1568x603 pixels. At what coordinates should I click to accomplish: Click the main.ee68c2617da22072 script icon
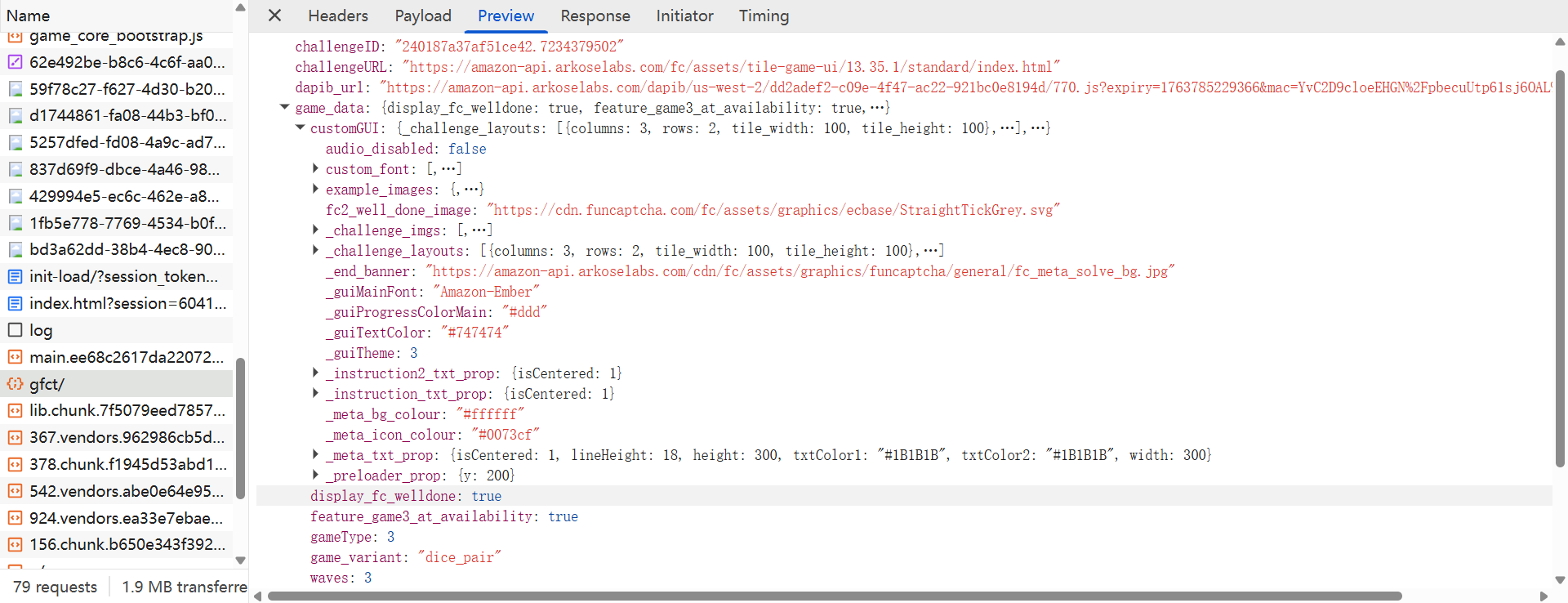(15, 357)
